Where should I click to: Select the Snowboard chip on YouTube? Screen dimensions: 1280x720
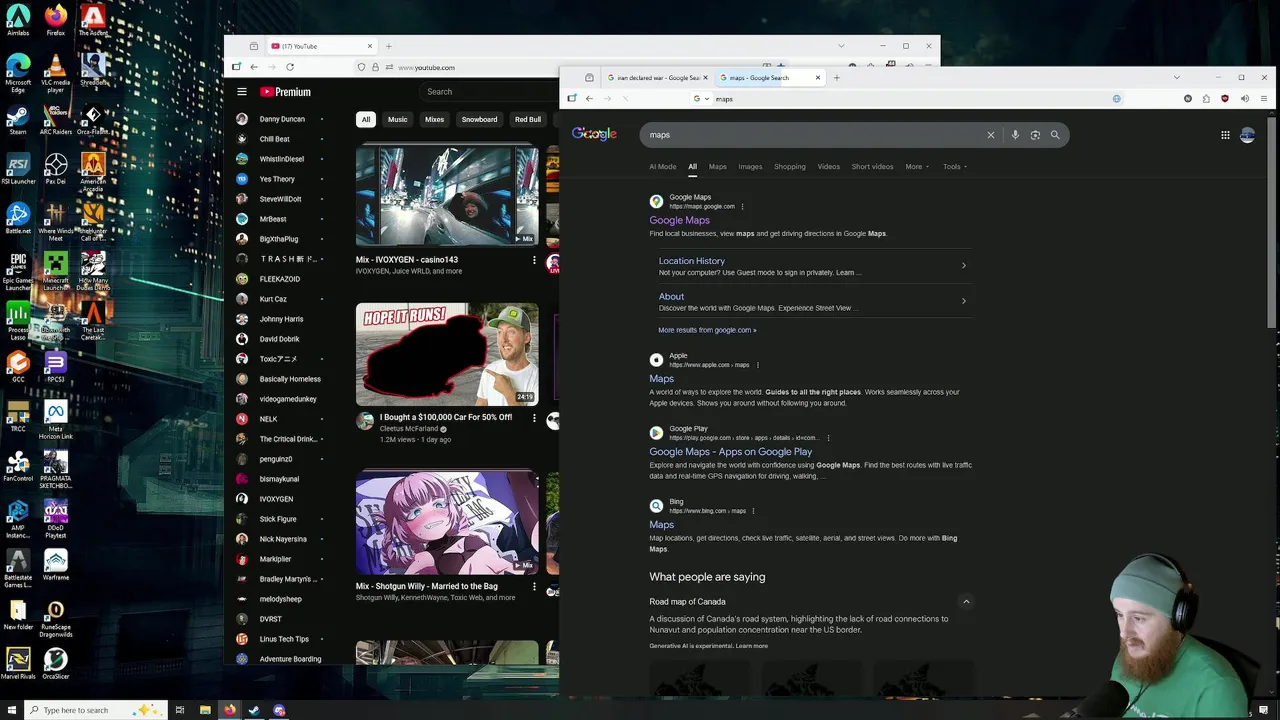coord(479,119)
